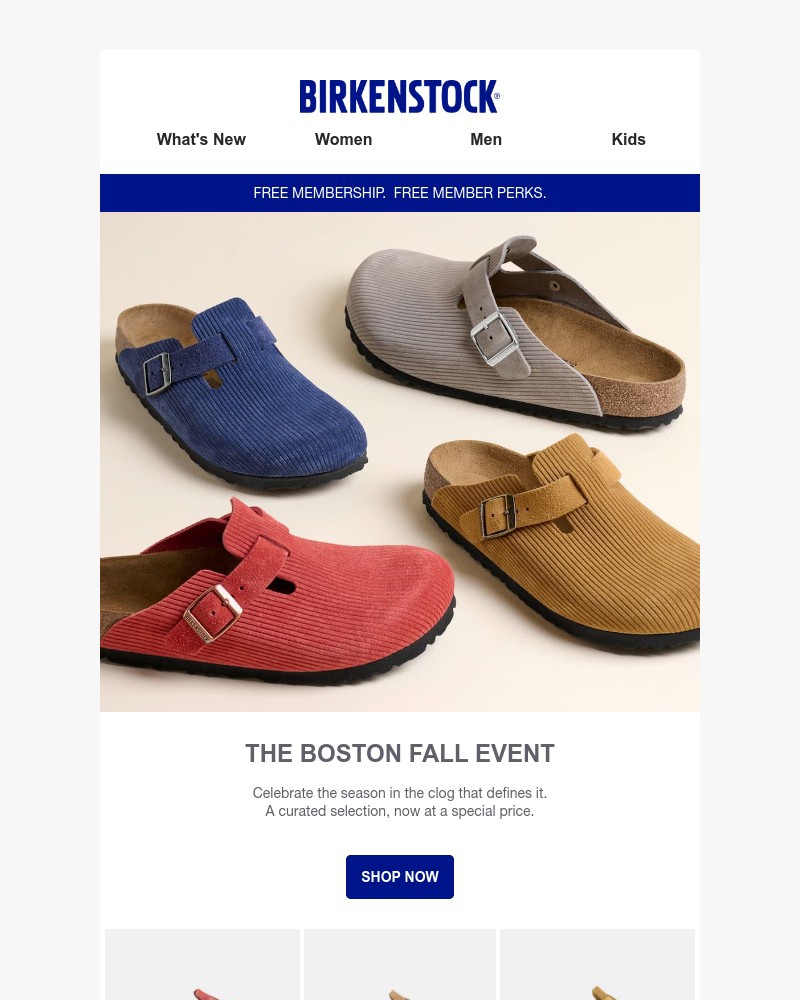Open the left product tile with red clog

pyautogui.click(x=202, y=964)
